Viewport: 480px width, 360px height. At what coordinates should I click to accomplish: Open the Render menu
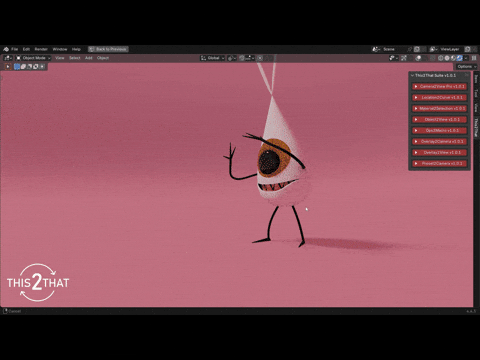[41, 49]
